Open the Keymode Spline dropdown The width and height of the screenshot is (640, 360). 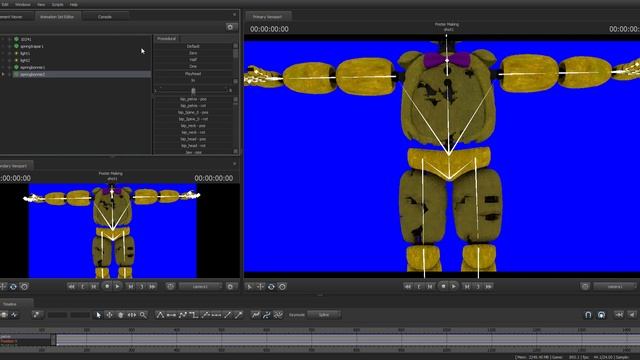pos(324,315)
